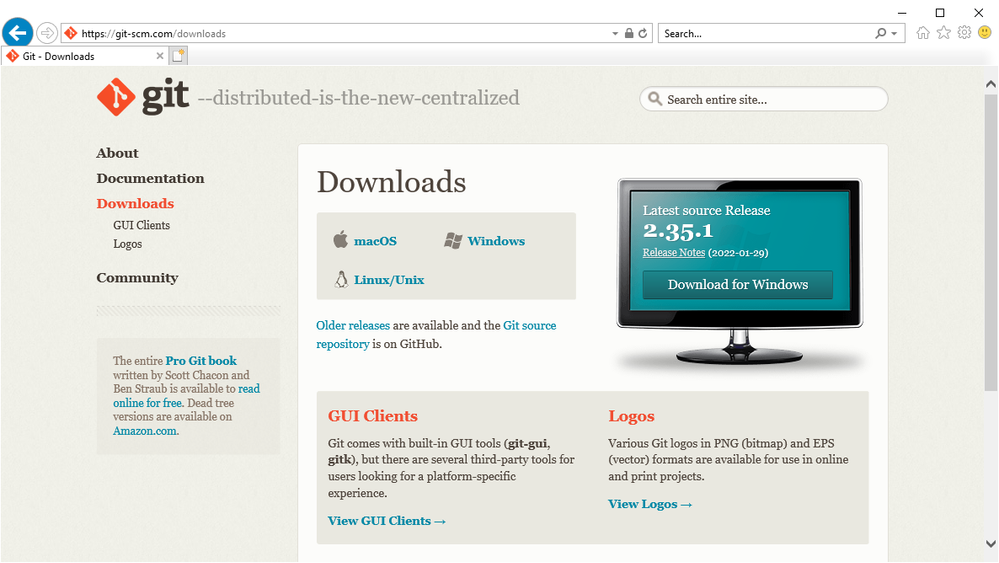This screenshot has height=563, width=999.
Task: Refresh the page with reload icon
Action: 643,33
